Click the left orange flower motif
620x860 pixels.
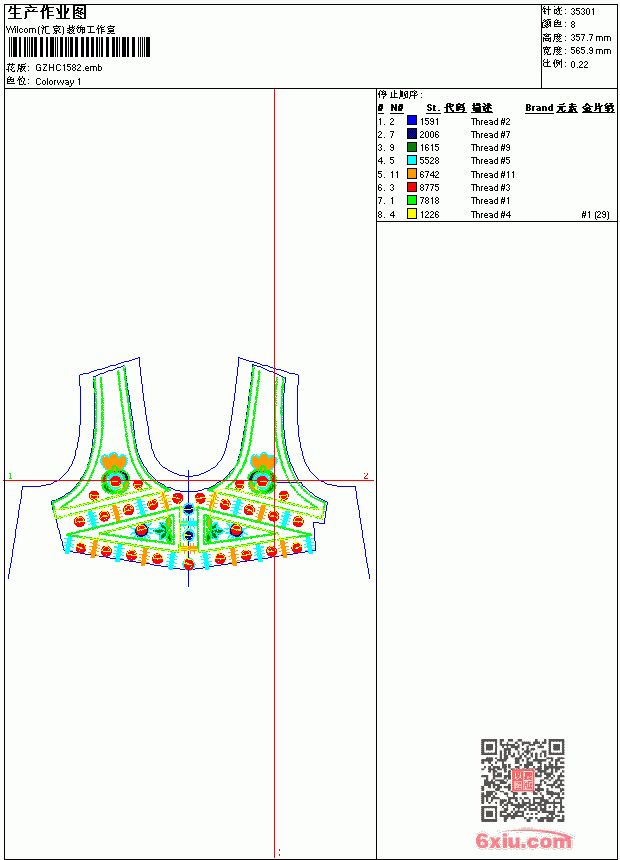point(114,461)
